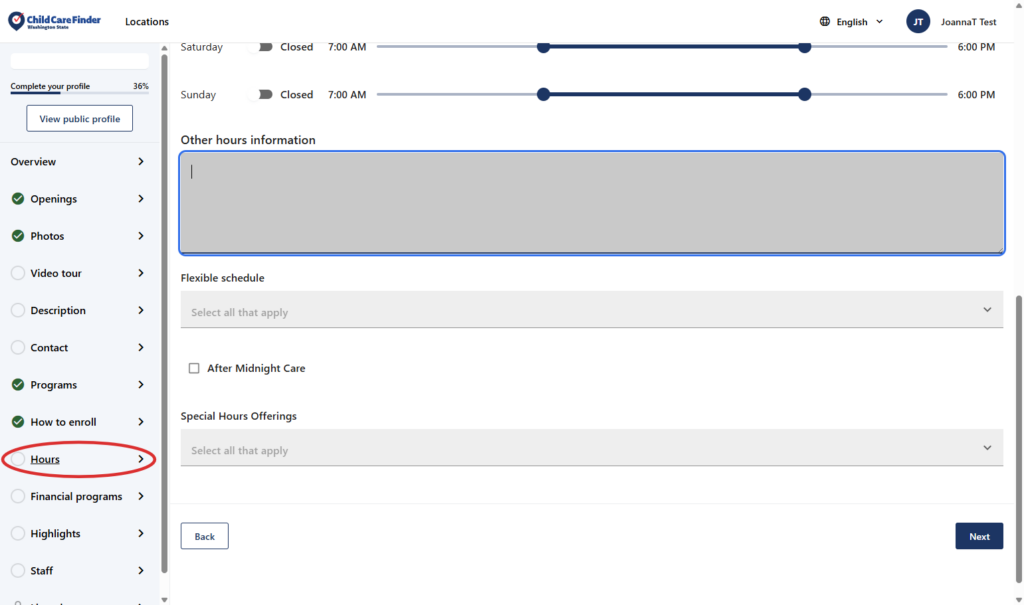The width and height of the screenshot is (1024, 605).
Task: Open the JT user avatar menu
Action: pyautogui.click(x=918, y=21)
